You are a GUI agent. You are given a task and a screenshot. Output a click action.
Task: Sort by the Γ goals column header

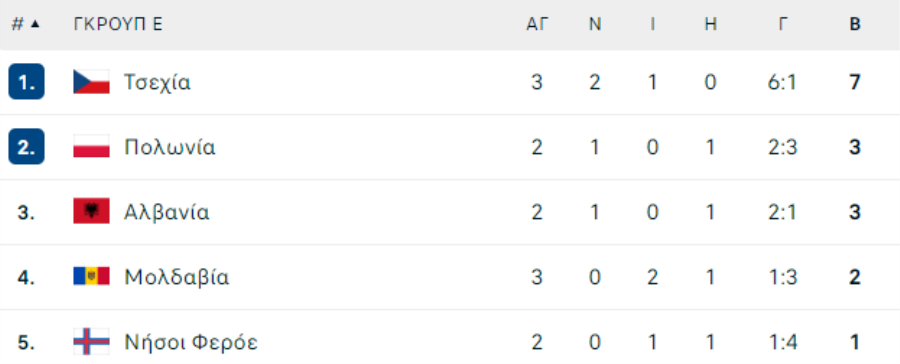(x=783, y=25)
